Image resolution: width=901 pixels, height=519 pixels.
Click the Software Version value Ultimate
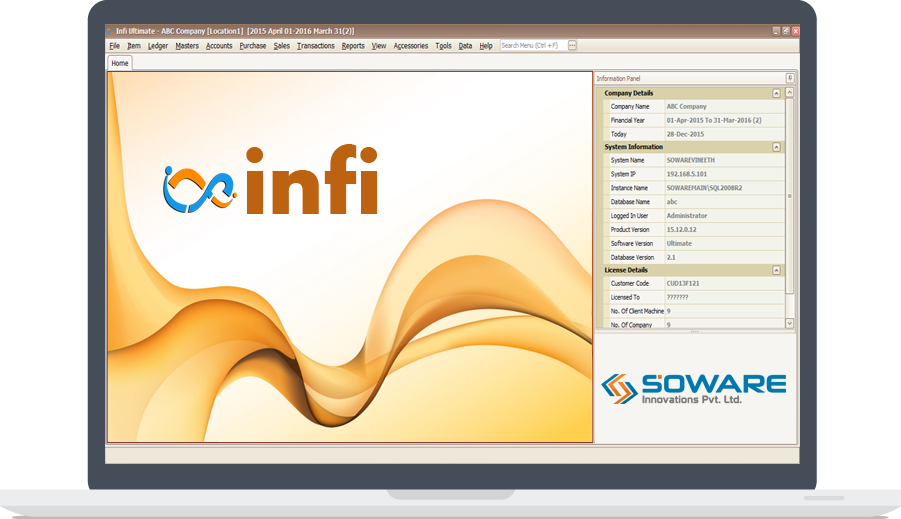679,244
